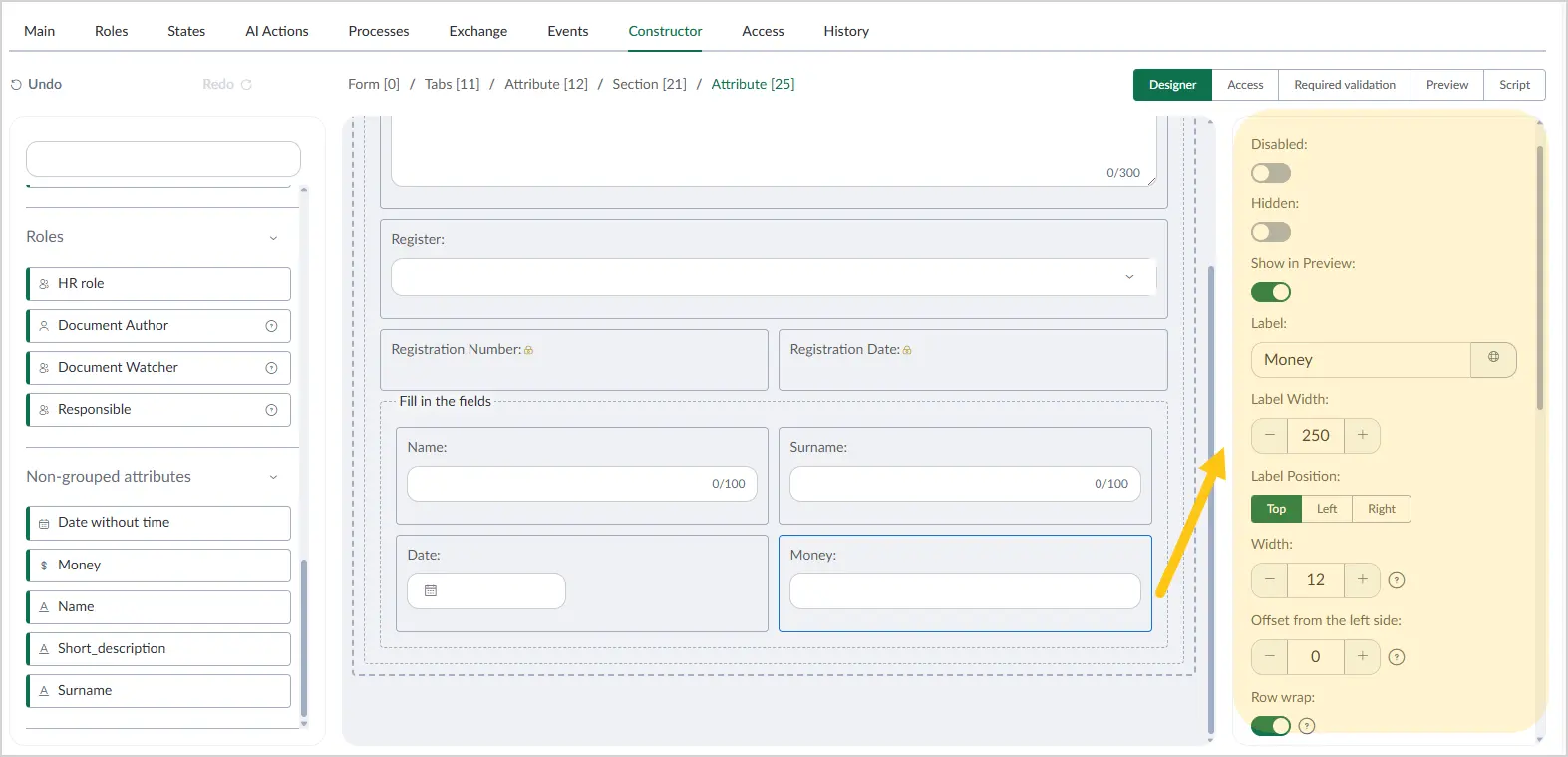The image size is (1568, 757).
Task: Select Right label position
Action: pos(1382,509)
